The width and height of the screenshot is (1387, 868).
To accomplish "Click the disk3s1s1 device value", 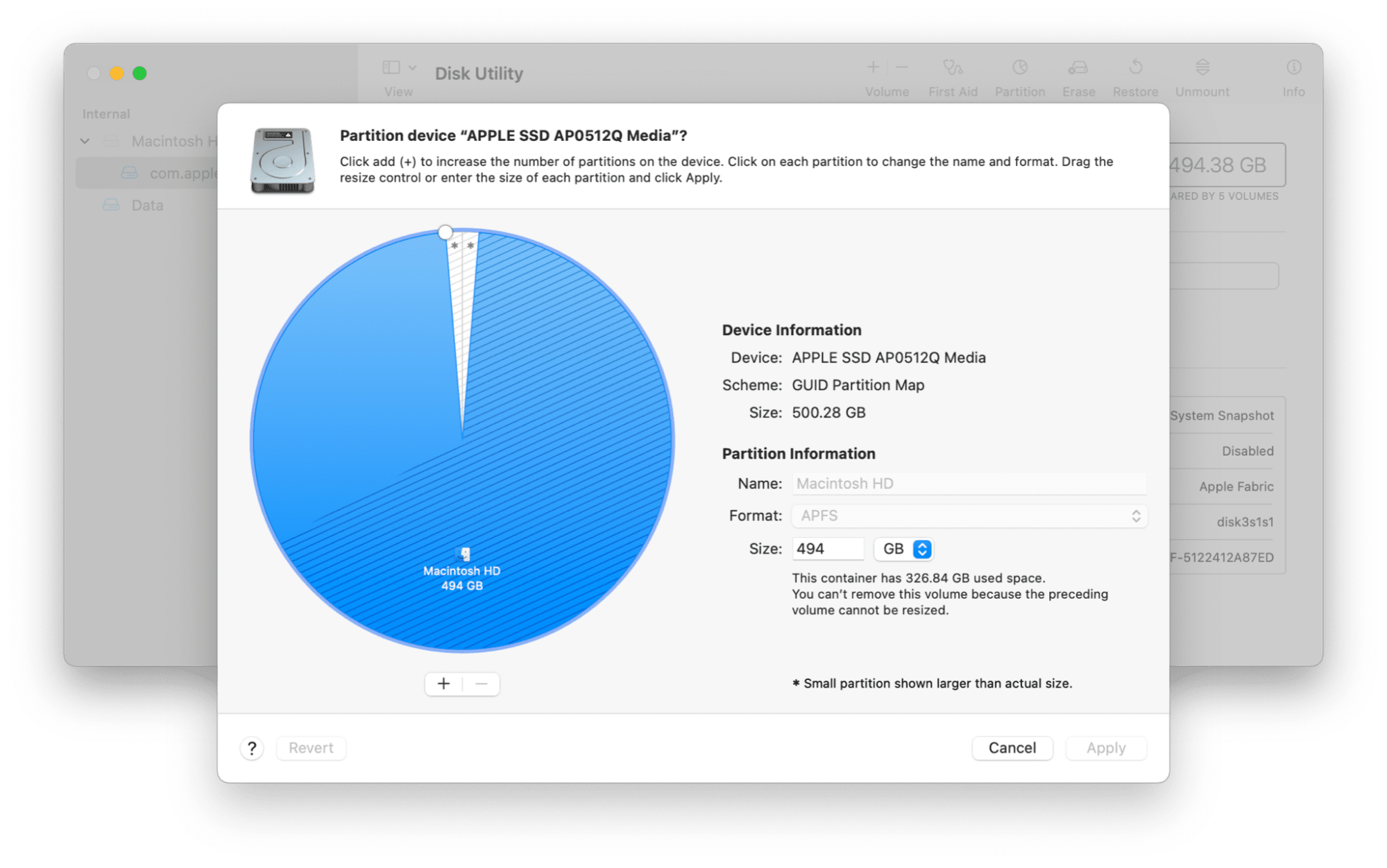I will pos(1245,522).
